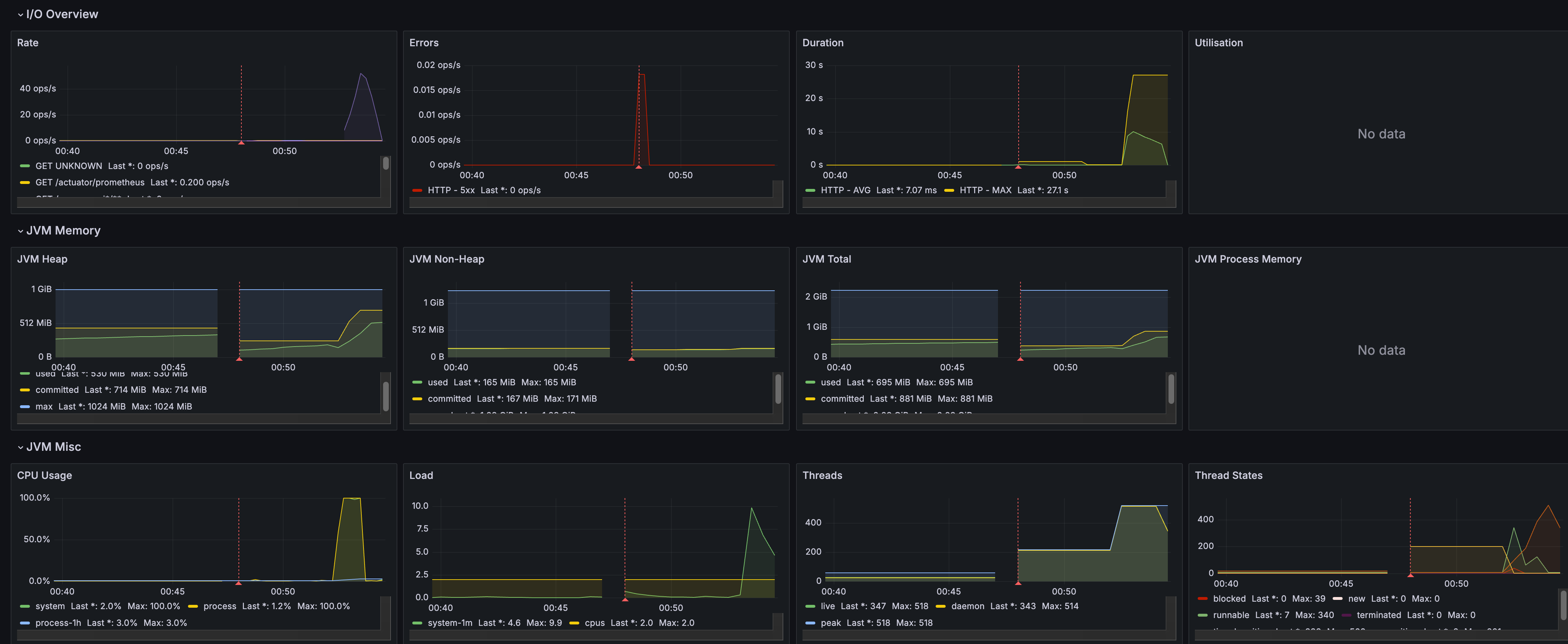
Task: Click Thread States blocked red legend marker
Action: (x=1202, y=599)
